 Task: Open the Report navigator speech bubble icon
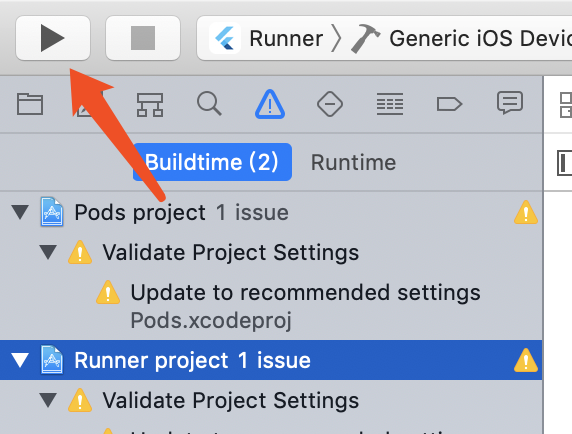510,102
